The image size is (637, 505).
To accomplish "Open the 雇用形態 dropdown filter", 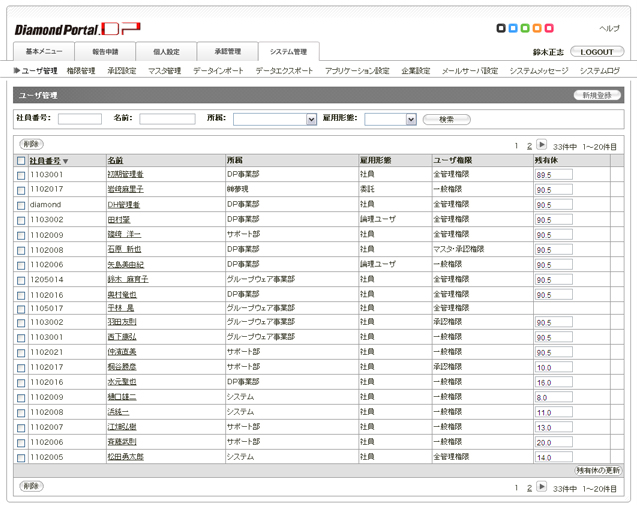I will point(390,119).
